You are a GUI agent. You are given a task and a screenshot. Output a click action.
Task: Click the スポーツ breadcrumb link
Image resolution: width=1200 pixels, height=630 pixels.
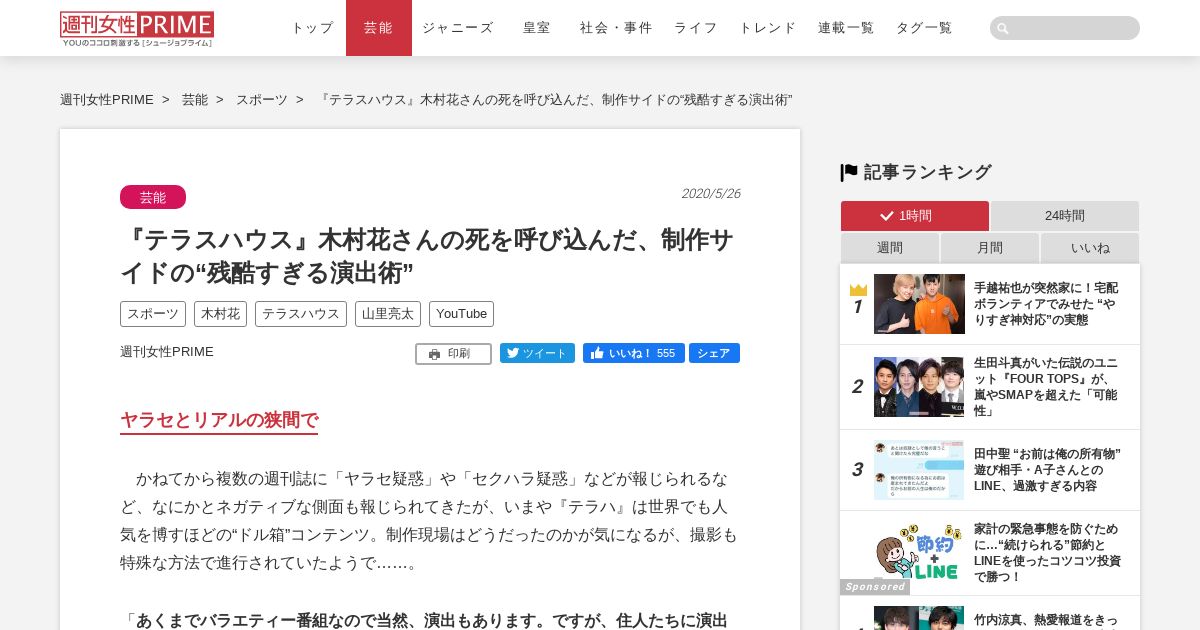point(262,100)
